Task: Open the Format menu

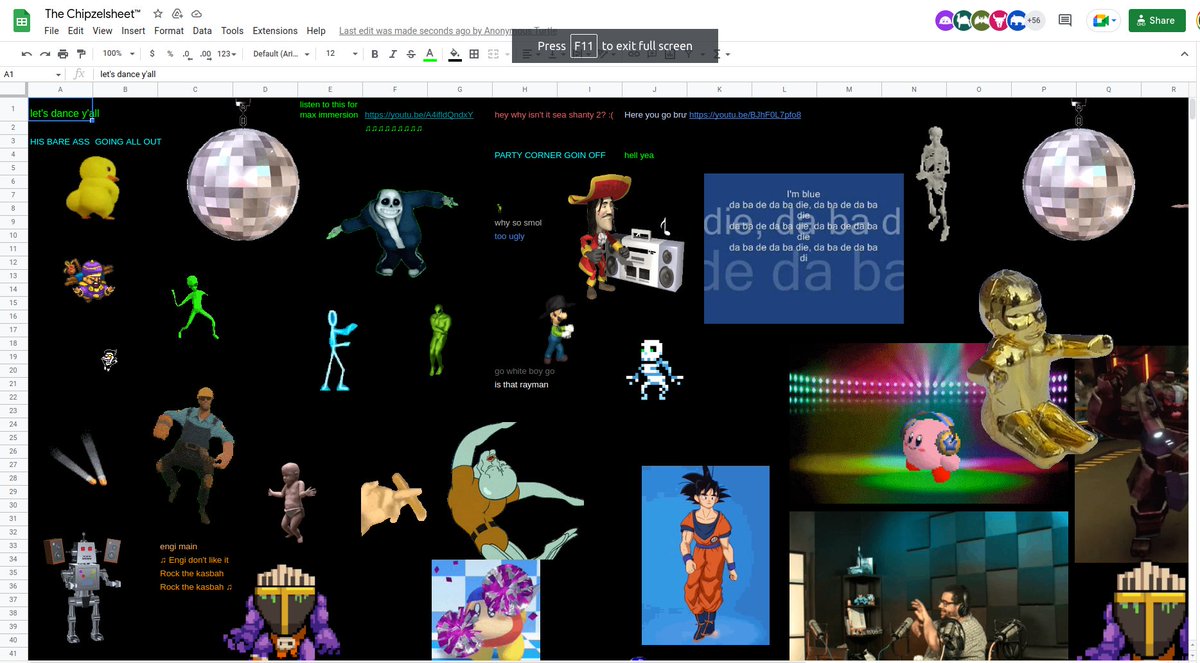Action: (x=169, y=31)
